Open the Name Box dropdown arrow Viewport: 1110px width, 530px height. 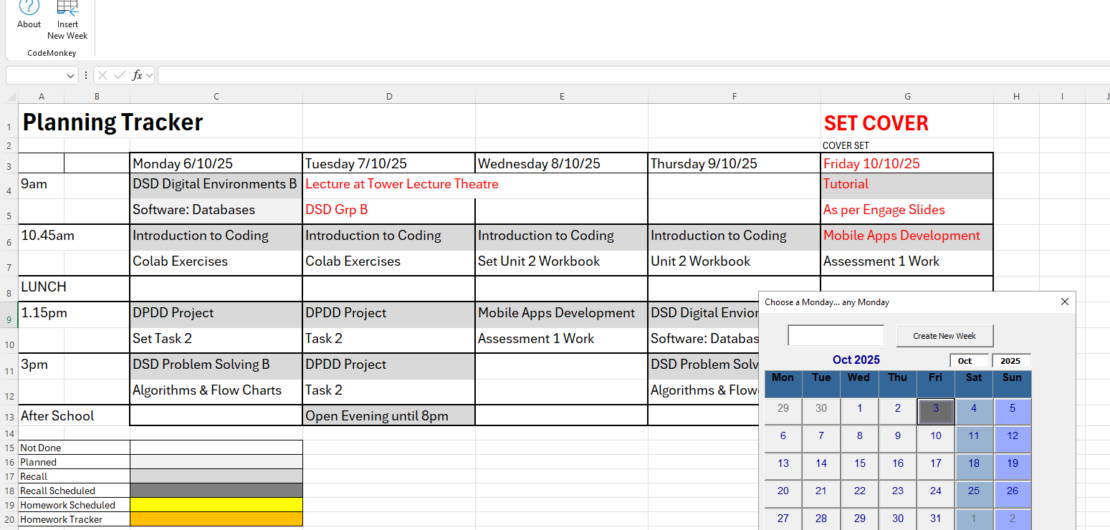[x=70, y=76]
